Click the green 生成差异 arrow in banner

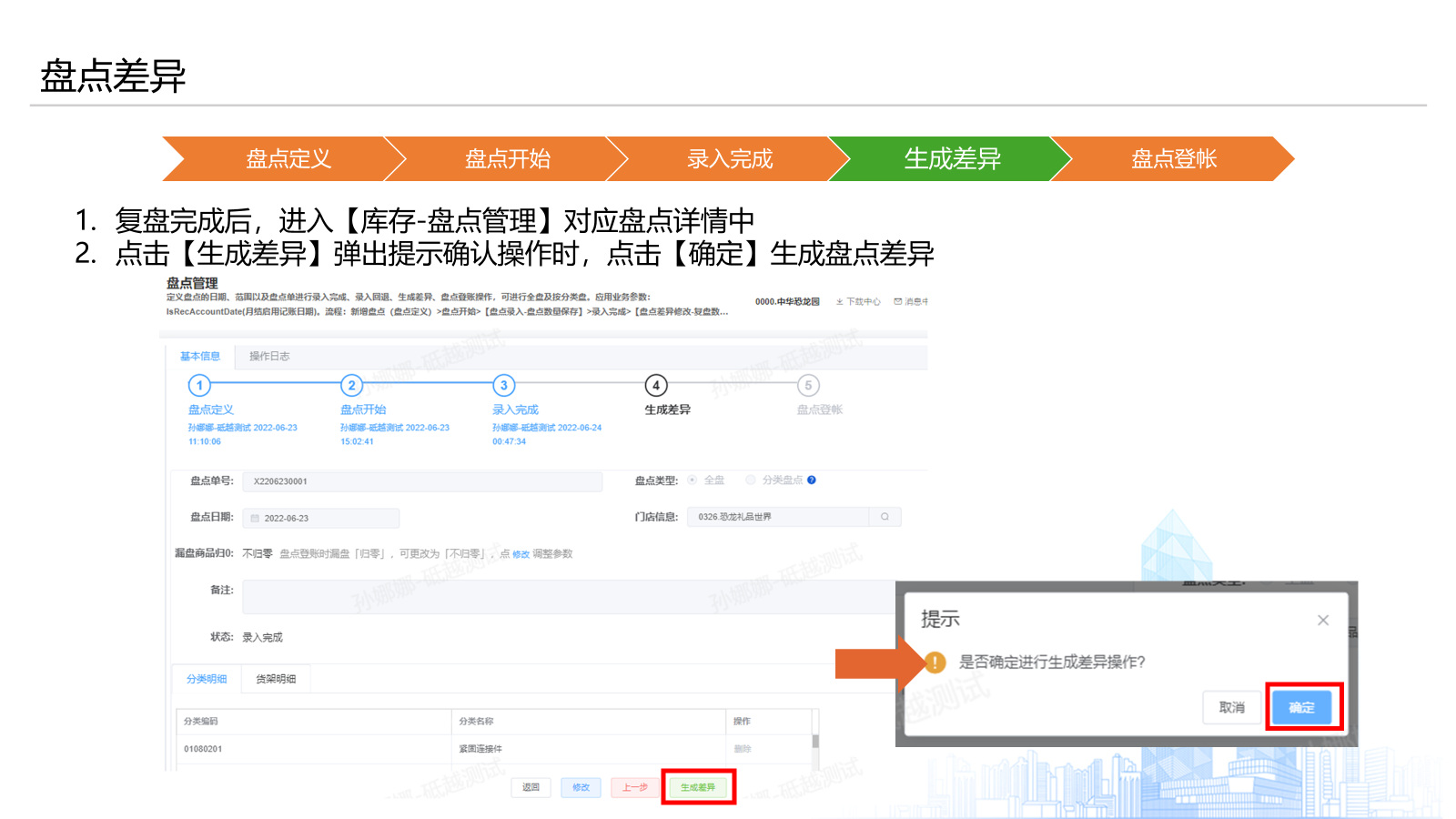[x=951, y=158]
